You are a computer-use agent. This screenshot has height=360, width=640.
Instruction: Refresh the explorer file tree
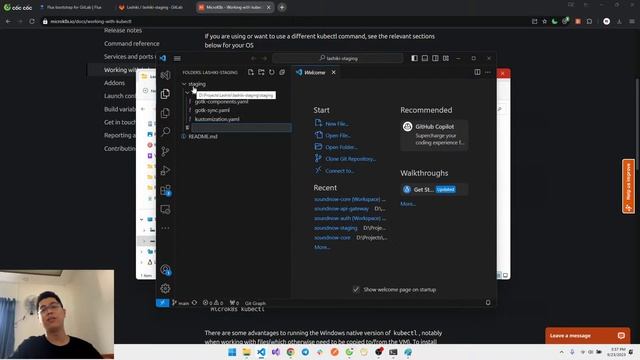[x=272, y=72]
